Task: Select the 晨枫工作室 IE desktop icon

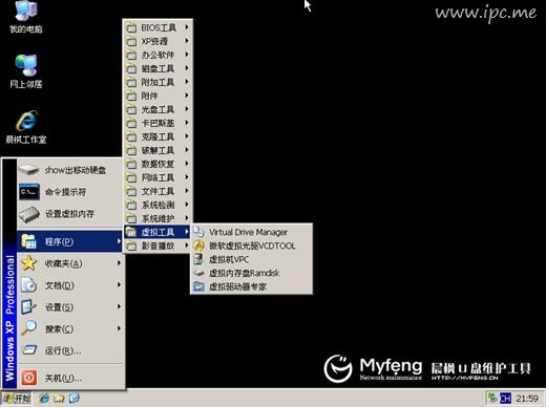Action: [x=26, y=127]
